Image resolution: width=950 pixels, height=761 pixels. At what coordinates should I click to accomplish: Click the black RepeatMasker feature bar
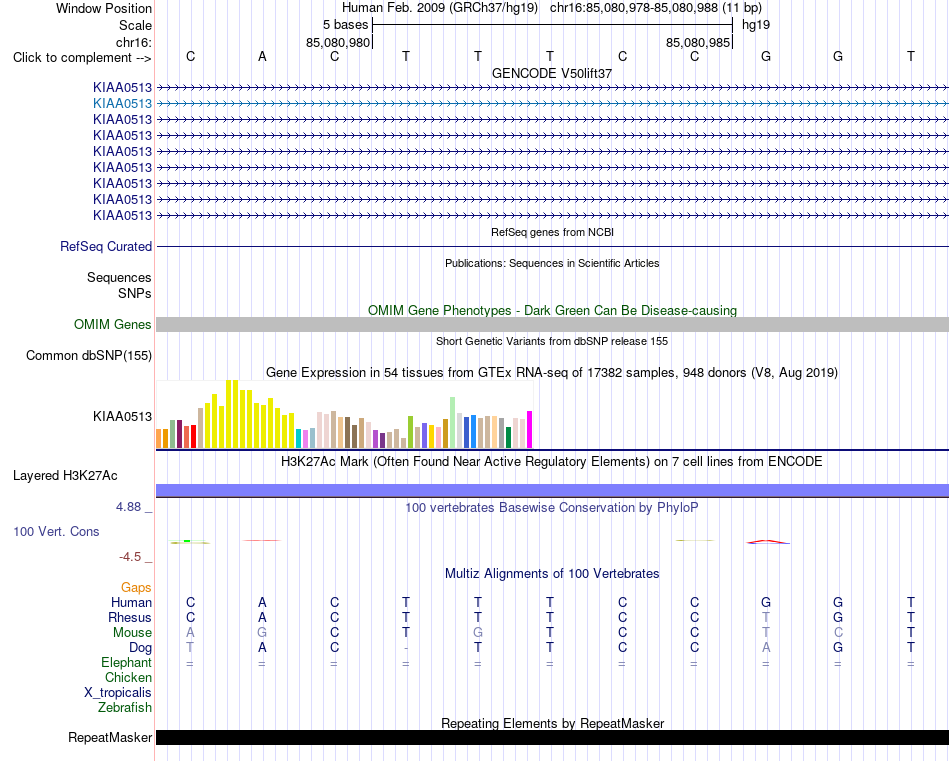(552, 737)
